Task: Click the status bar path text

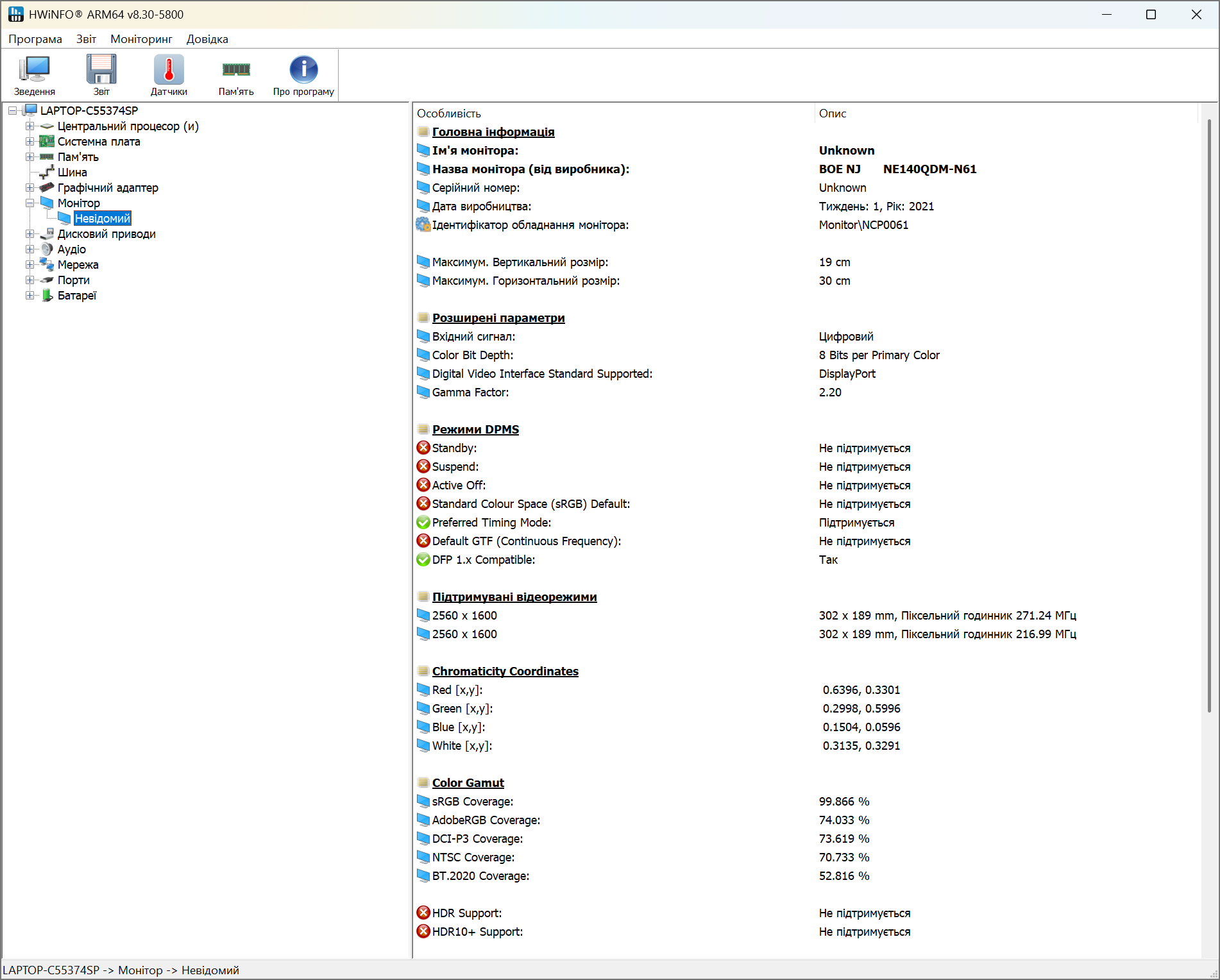Action: tap(121, 970)
